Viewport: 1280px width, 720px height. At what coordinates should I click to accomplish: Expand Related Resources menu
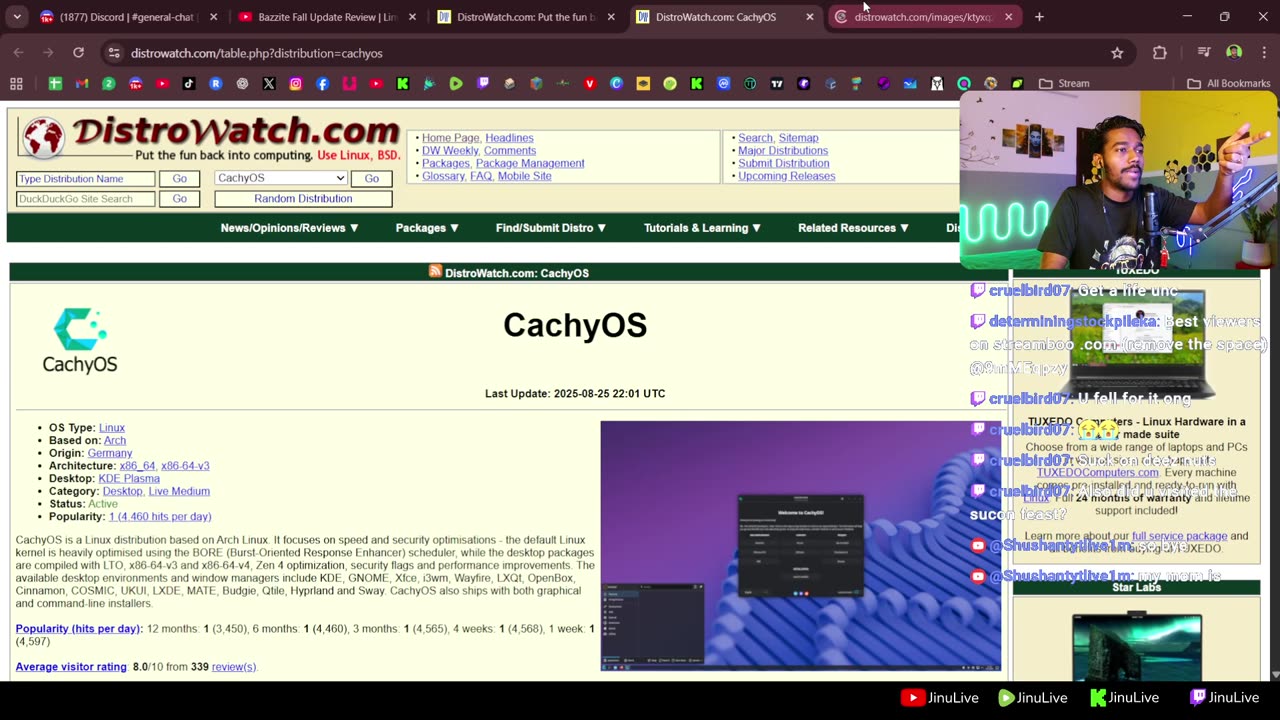(853, 228)
